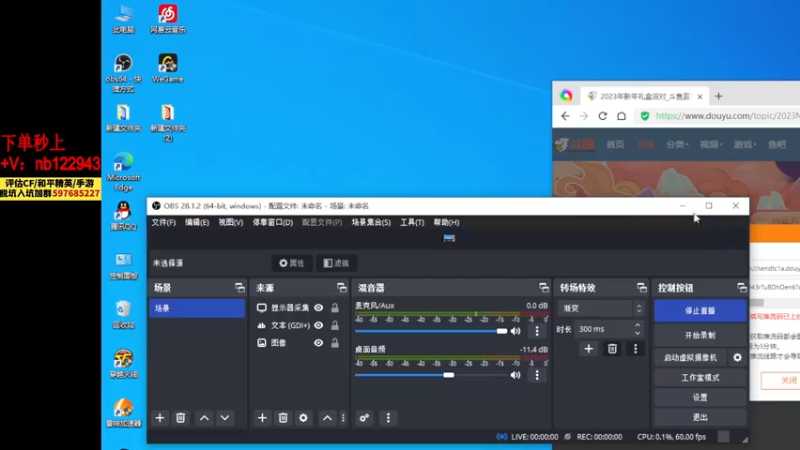
Task: Open the 网易云音乐 desktop shortcut
Action: 168,19
